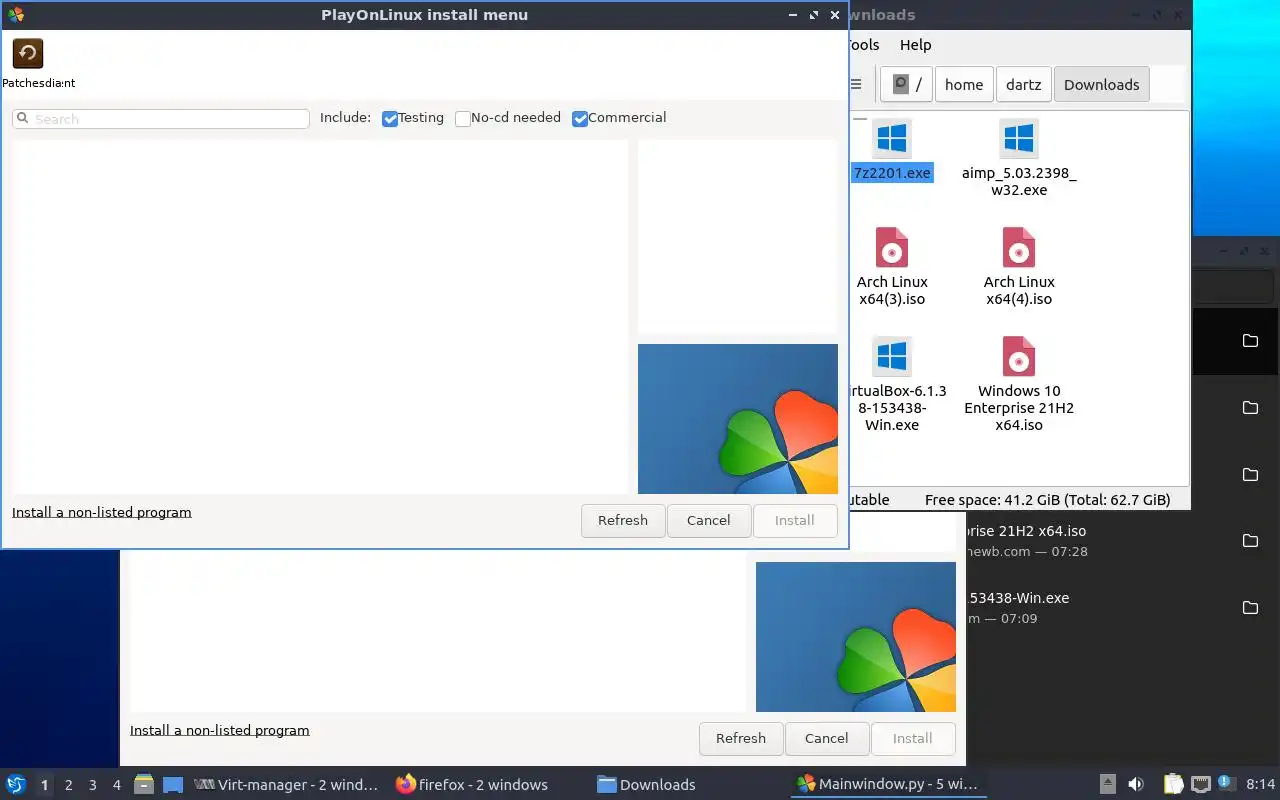Open Mainwindow.py group in taskbar
Viewport: 1280px width, 800px height.
[x=887, y=784]
